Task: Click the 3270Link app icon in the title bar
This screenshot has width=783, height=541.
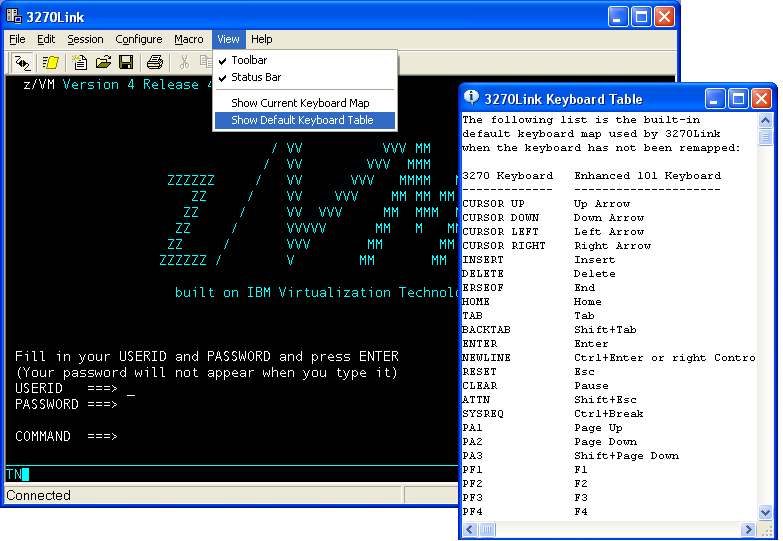Action: (x=13, y=16)
